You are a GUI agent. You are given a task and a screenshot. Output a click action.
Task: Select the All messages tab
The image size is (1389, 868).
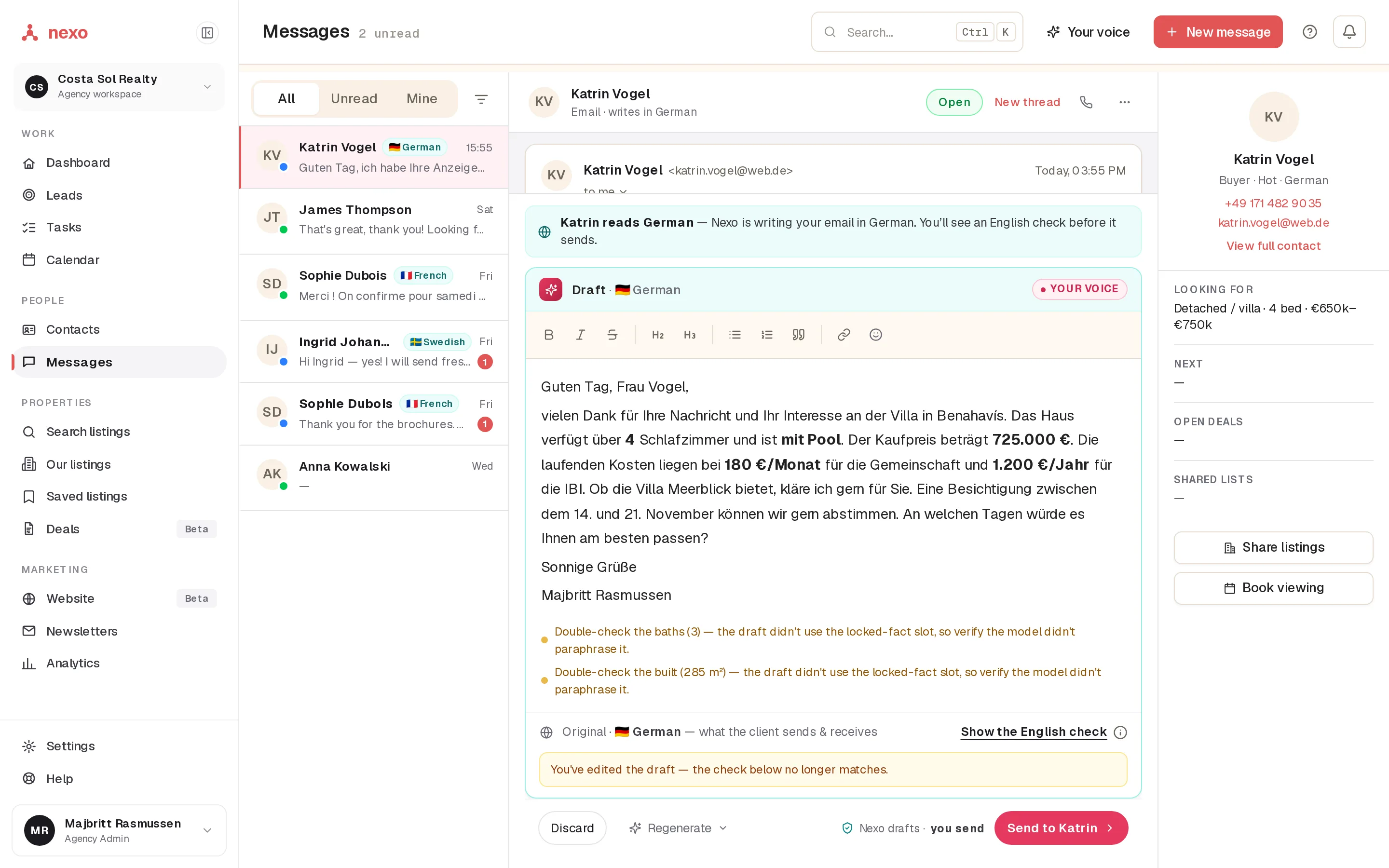pyautogui.click(x=286, y=99)
